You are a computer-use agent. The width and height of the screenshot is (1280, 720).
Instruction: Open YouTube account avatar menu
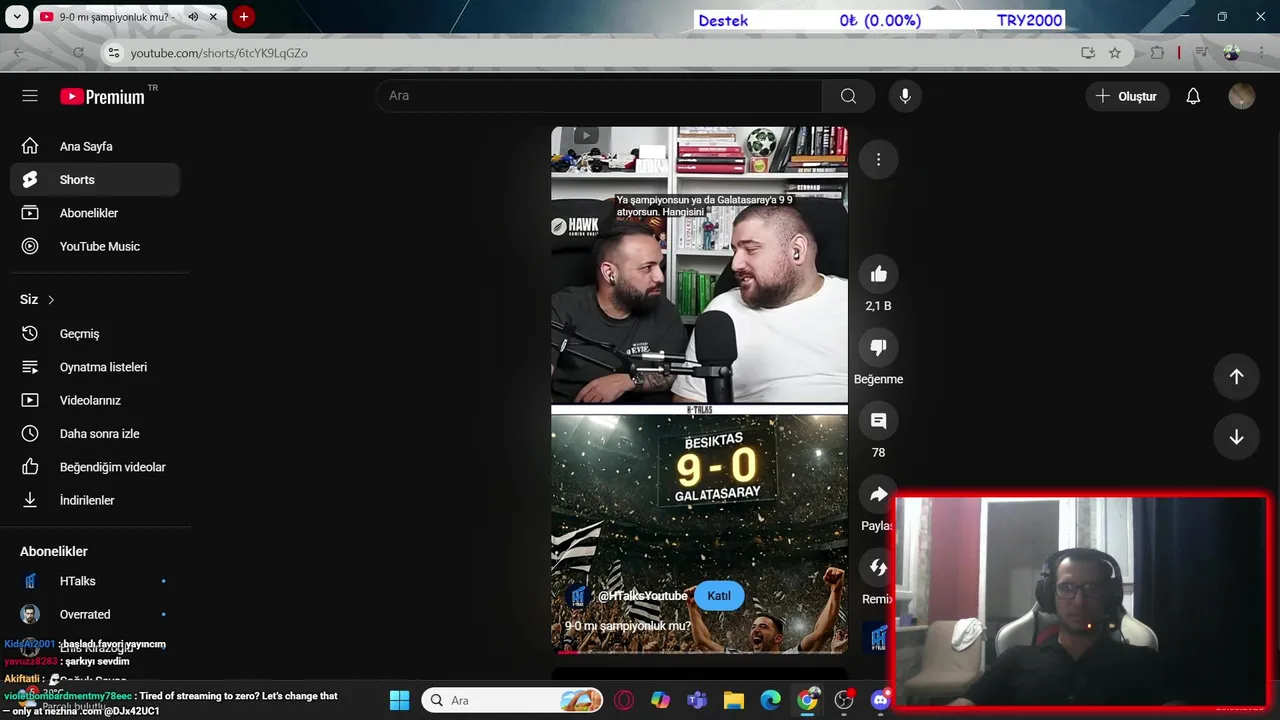(1241, 96)
